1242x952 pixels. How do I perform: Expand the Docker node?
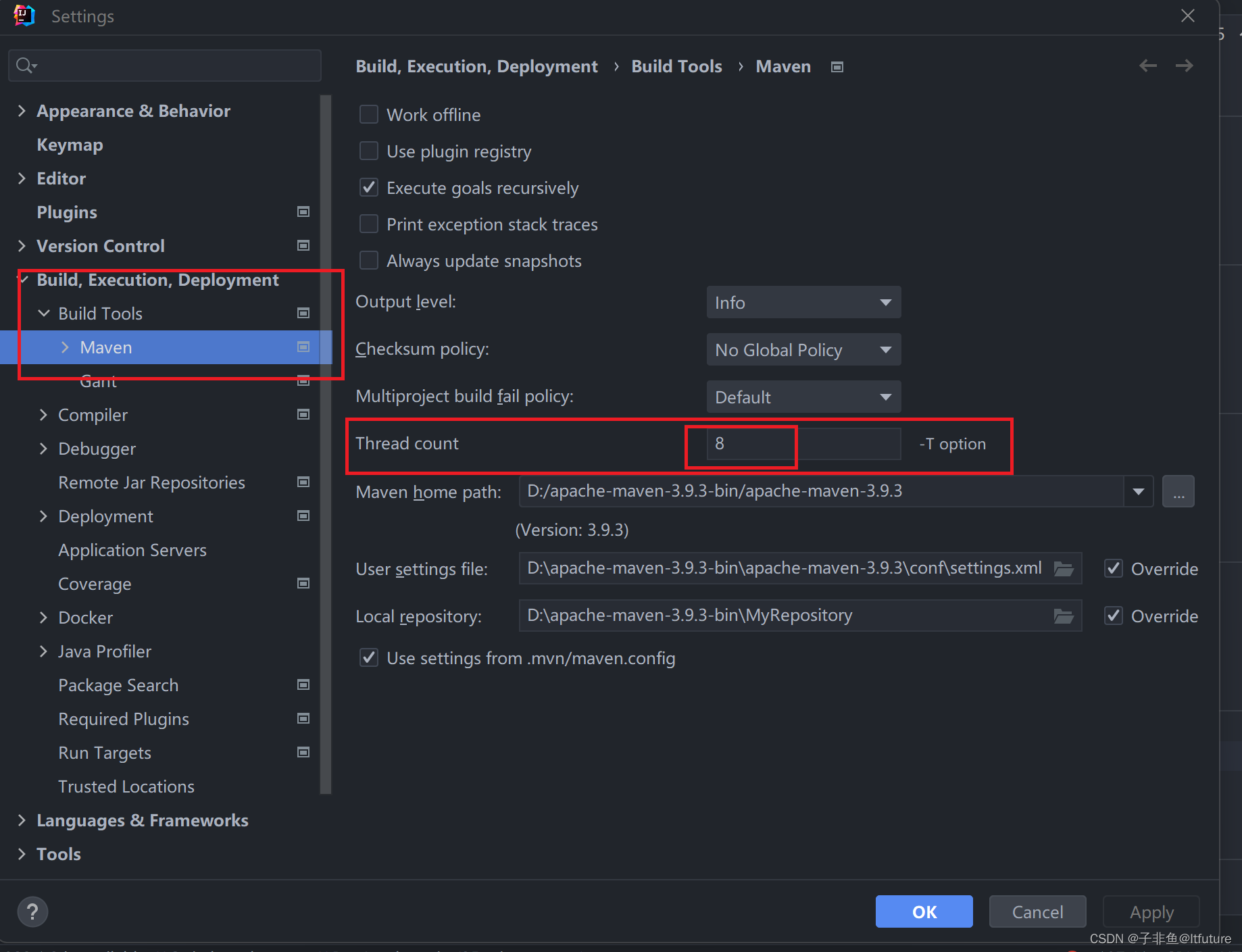pyautogui.click(x=44, y=618)
